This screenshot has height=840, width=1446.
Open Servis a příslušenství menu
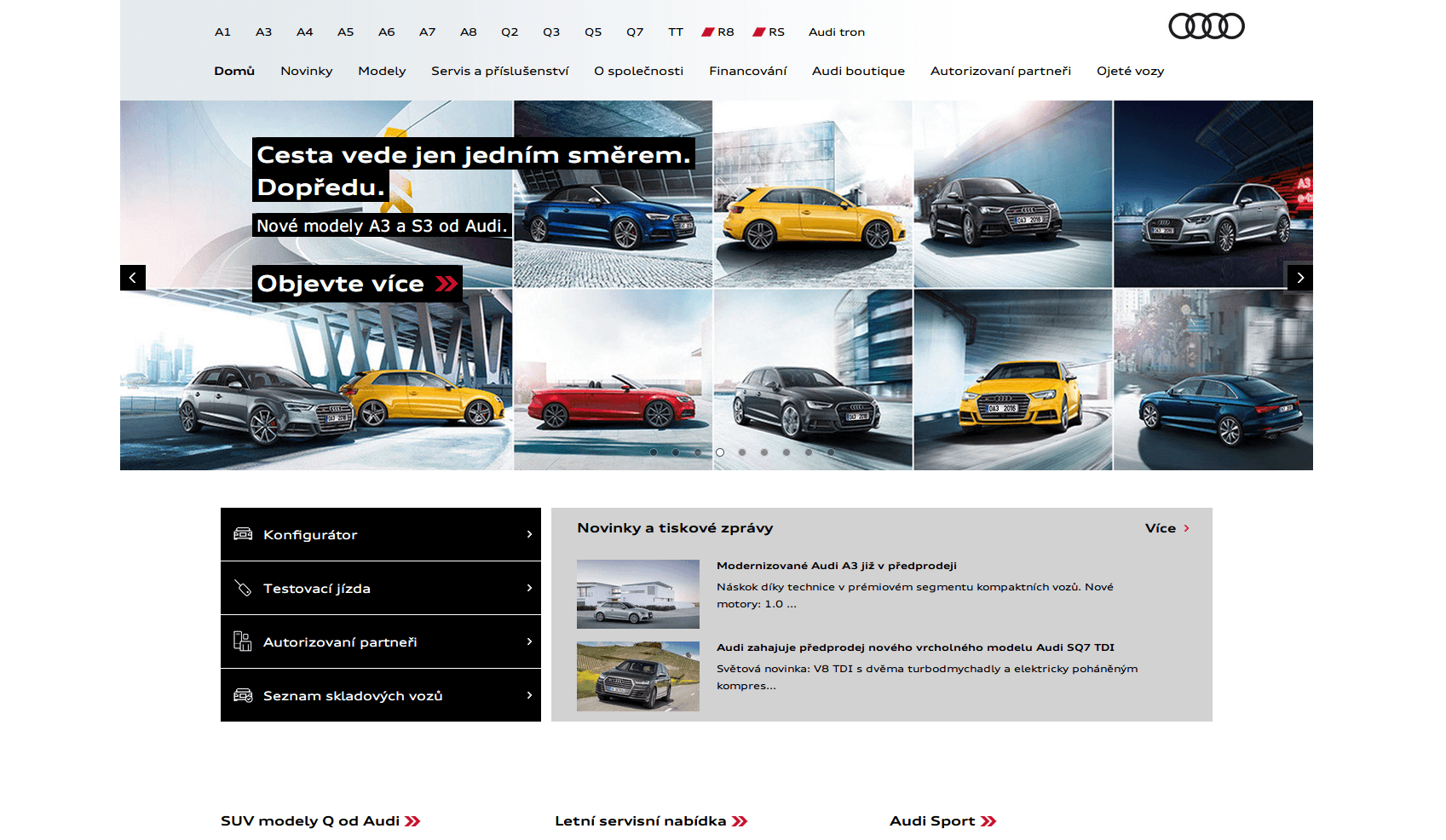[500, 71]
